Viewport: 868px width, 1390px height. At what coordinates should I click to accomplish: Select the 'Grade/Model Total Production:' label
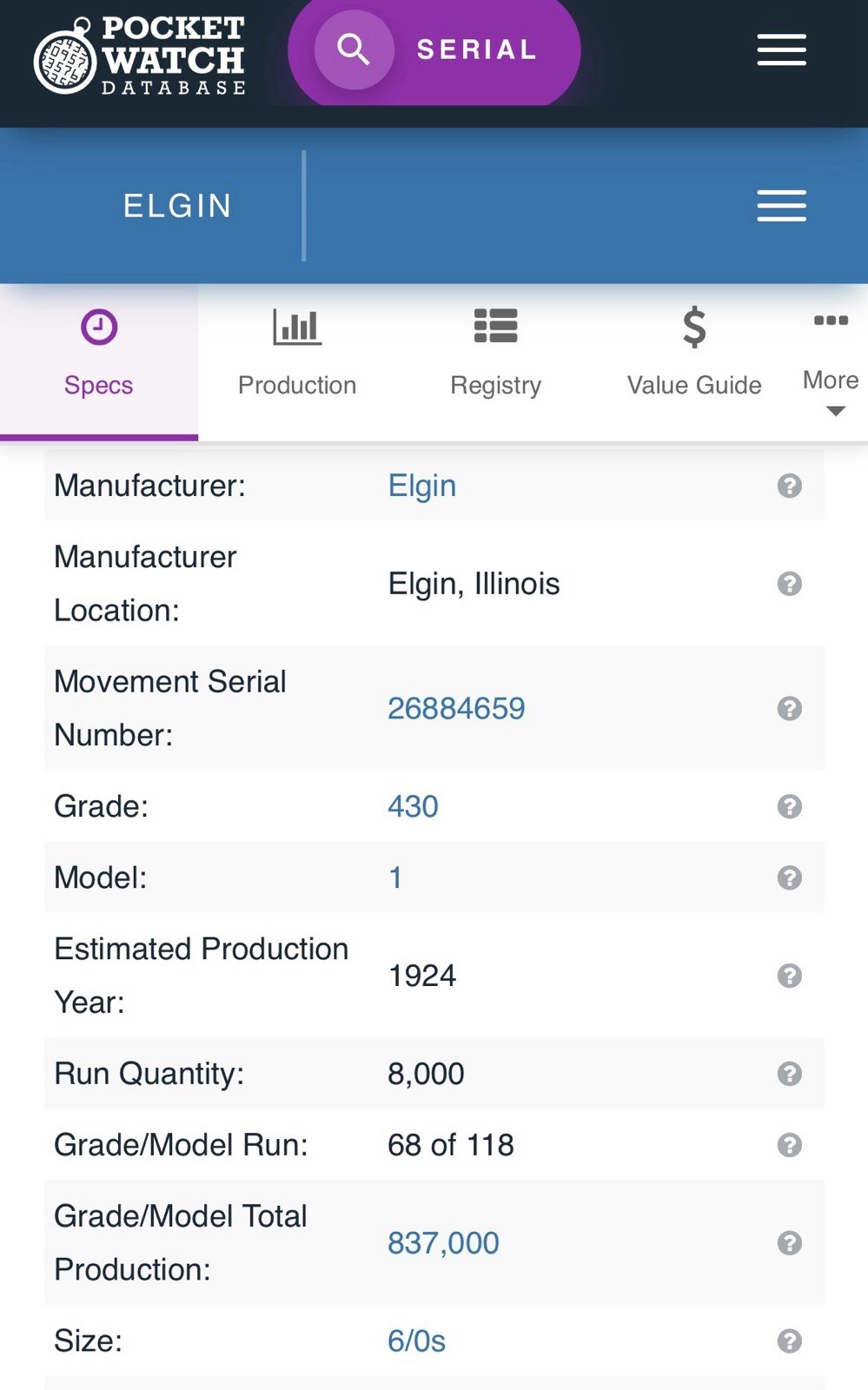click(x=180, y=1243)
